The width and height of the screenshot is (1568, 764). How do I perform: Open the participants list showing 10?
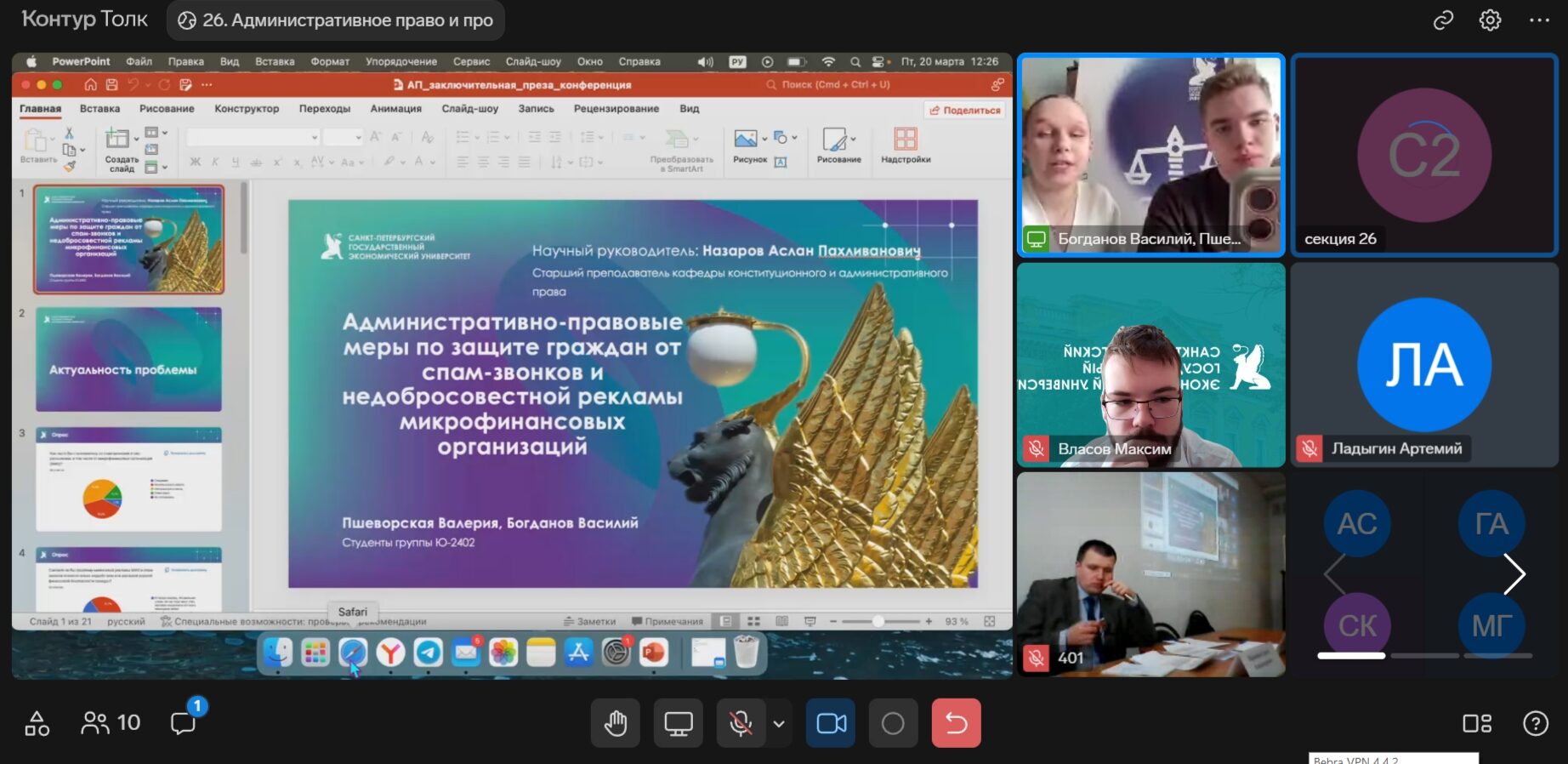tap(111, 723)
